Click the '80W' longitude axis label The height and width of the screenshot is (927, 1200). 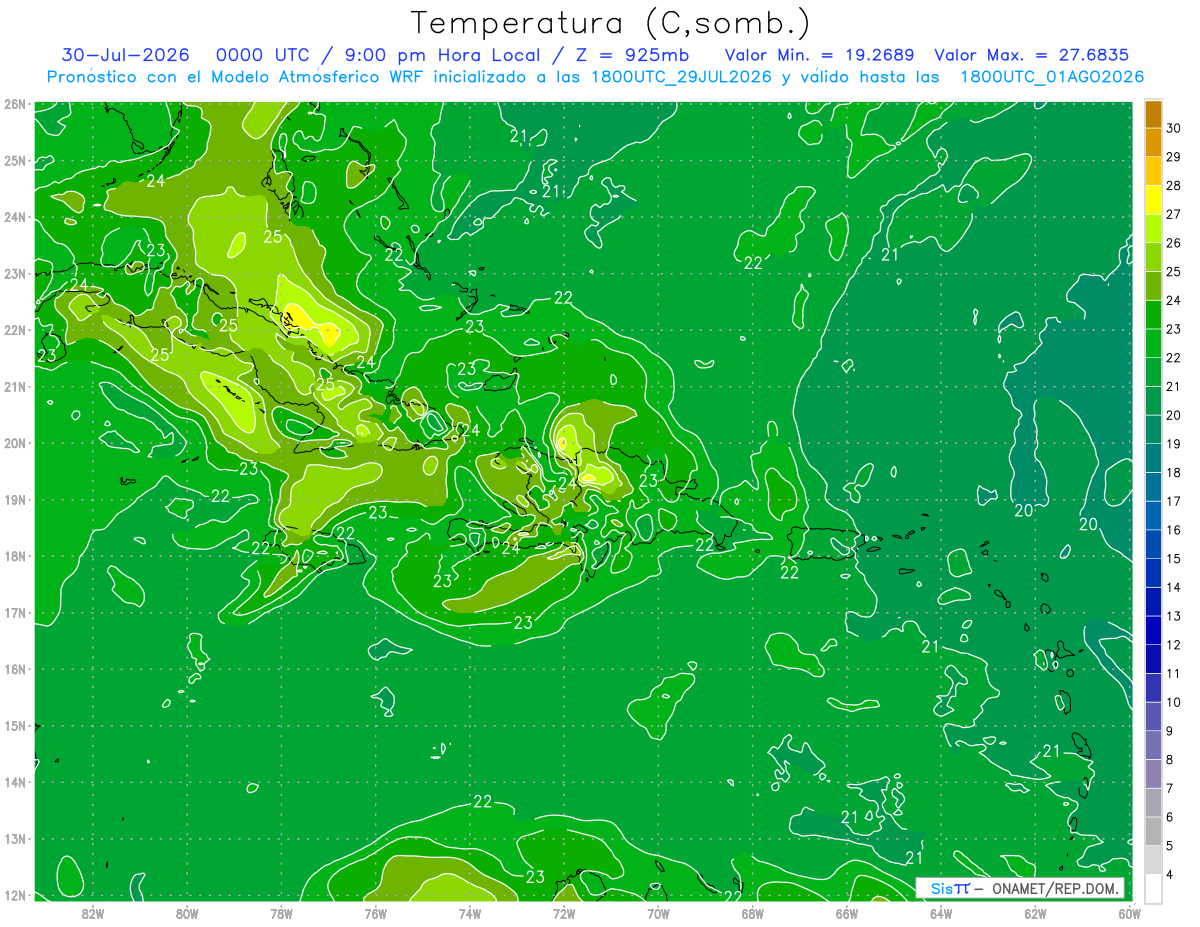tap(186, 913)
